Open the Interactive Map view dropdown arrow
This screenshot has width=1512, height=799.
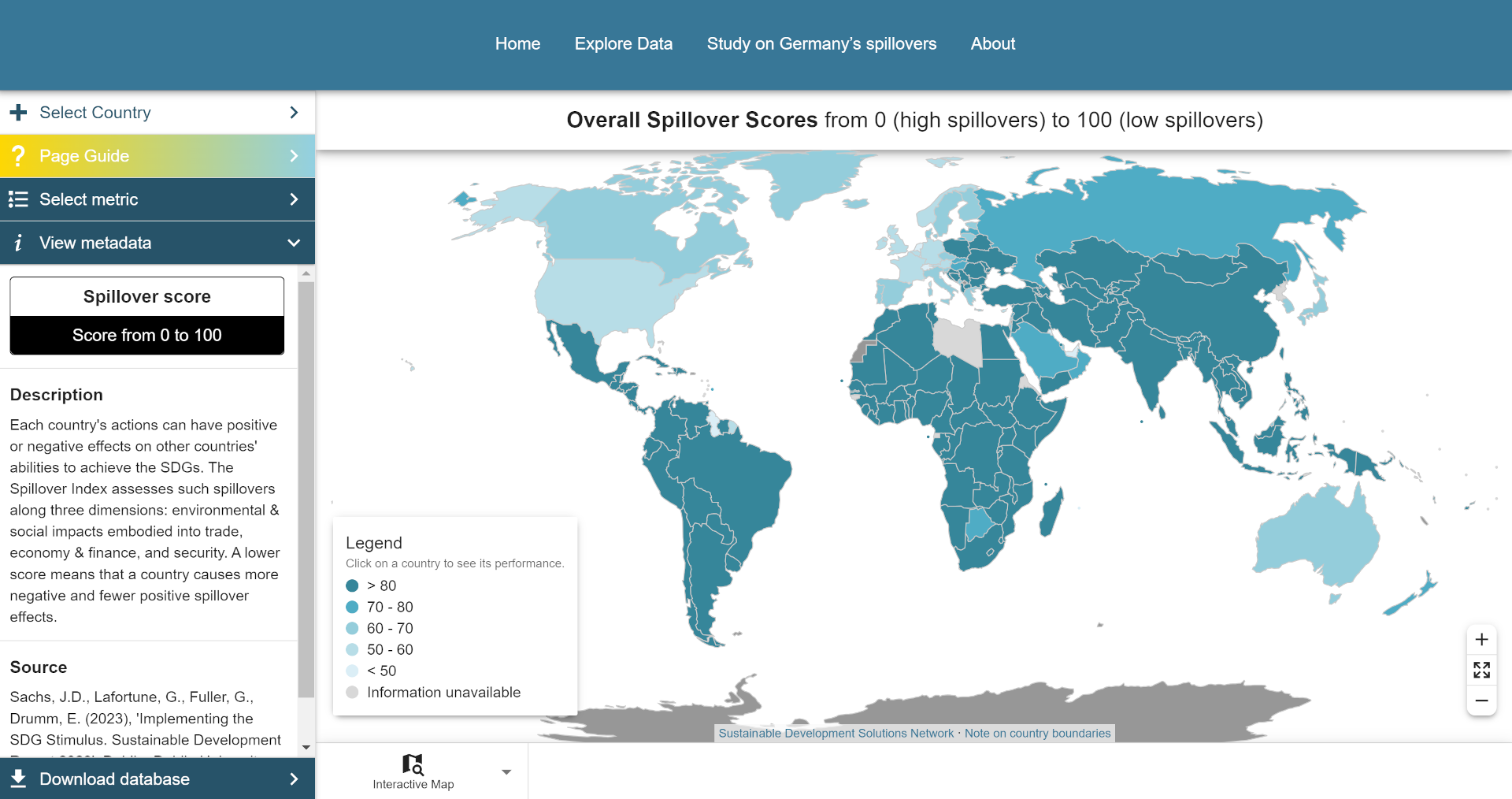[506, 772]
